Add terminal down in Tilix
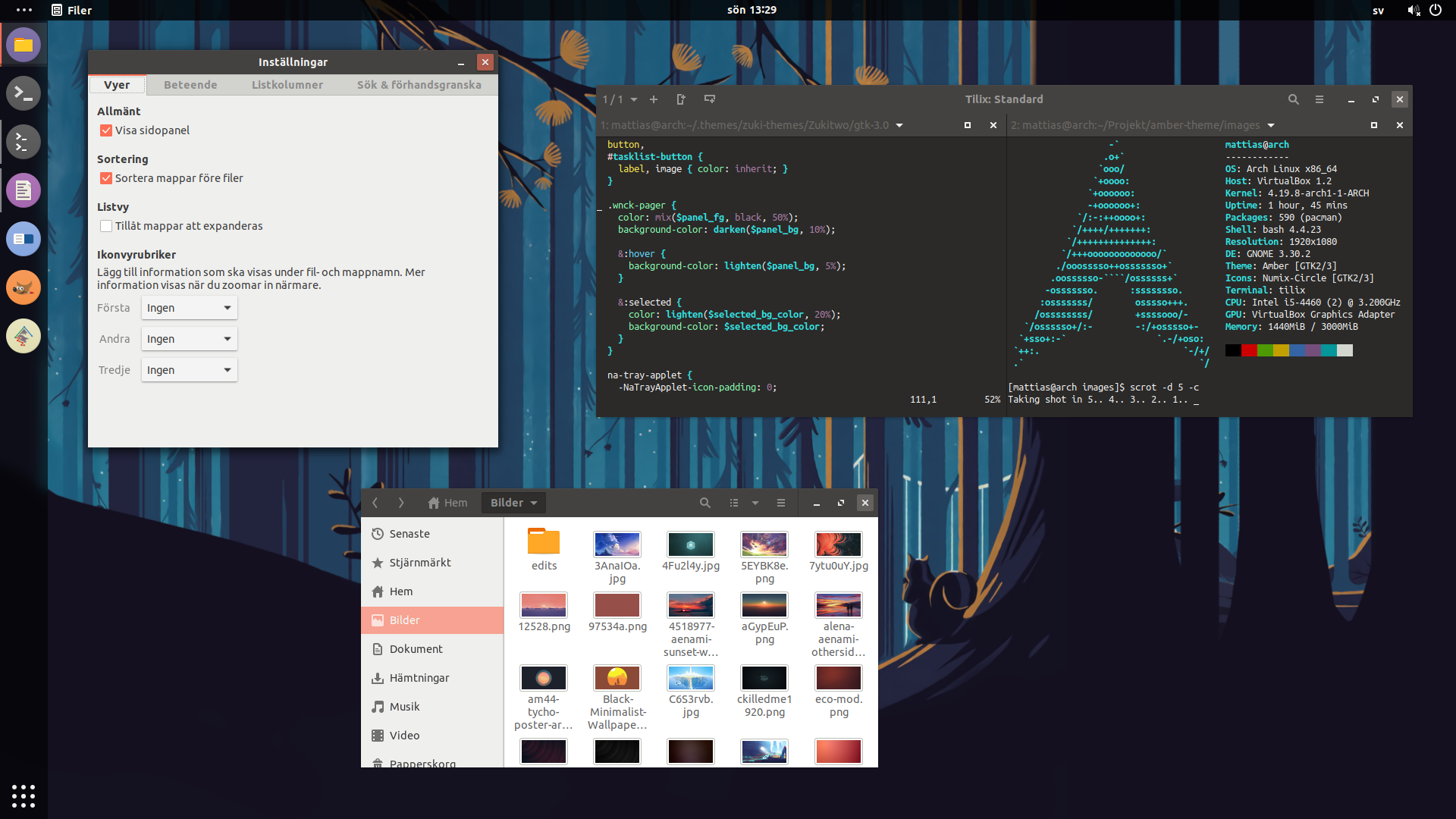This screenshot has height=819, width=1456. click(x=710, y=99)
